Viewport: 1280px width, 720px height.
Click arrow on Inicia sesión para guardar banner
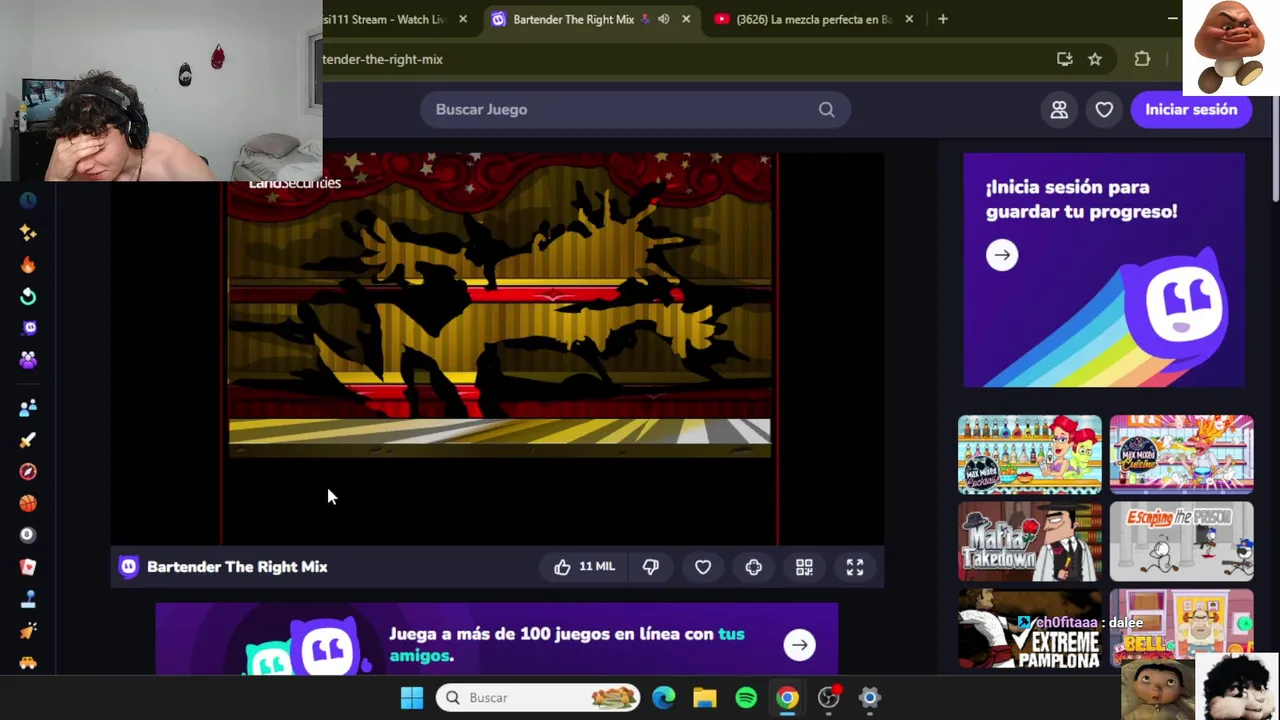1002,255
